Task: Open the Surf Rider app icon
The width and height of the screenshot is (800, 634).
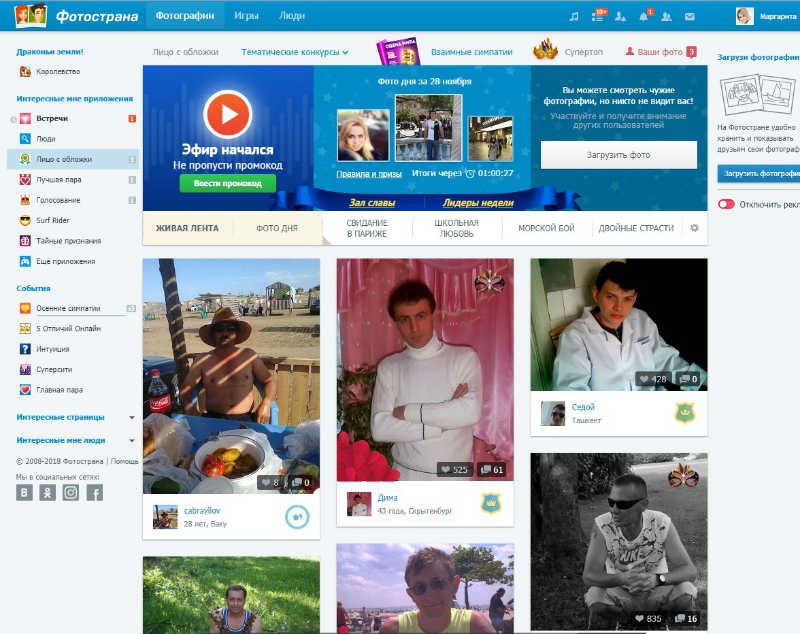Action: [25, 220]
